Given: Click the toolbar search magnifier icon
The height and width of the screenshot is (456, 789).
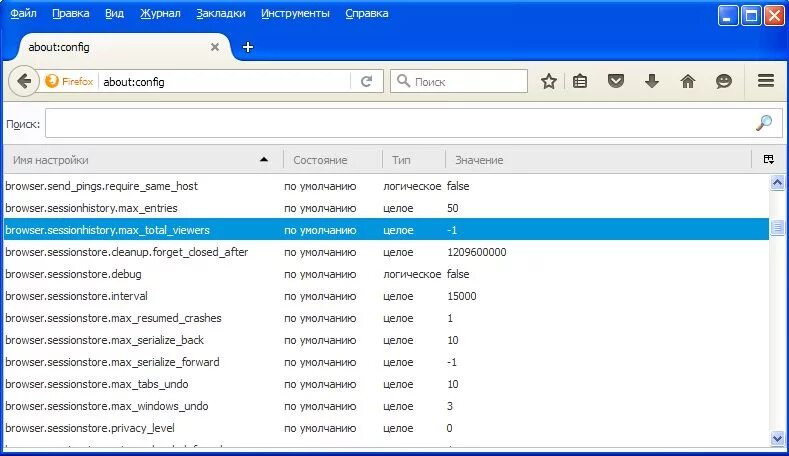Looking at the screenshot, I should click(x=403, y=81).
